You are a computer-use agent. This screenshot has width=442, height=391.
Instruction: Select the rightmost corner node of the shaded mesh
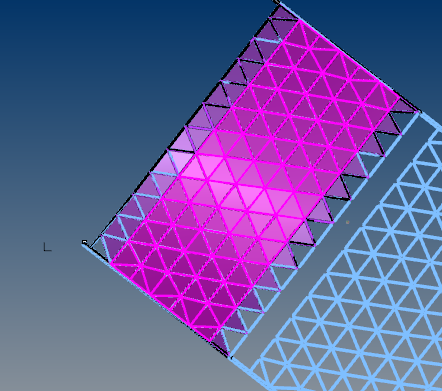point(419,112)
